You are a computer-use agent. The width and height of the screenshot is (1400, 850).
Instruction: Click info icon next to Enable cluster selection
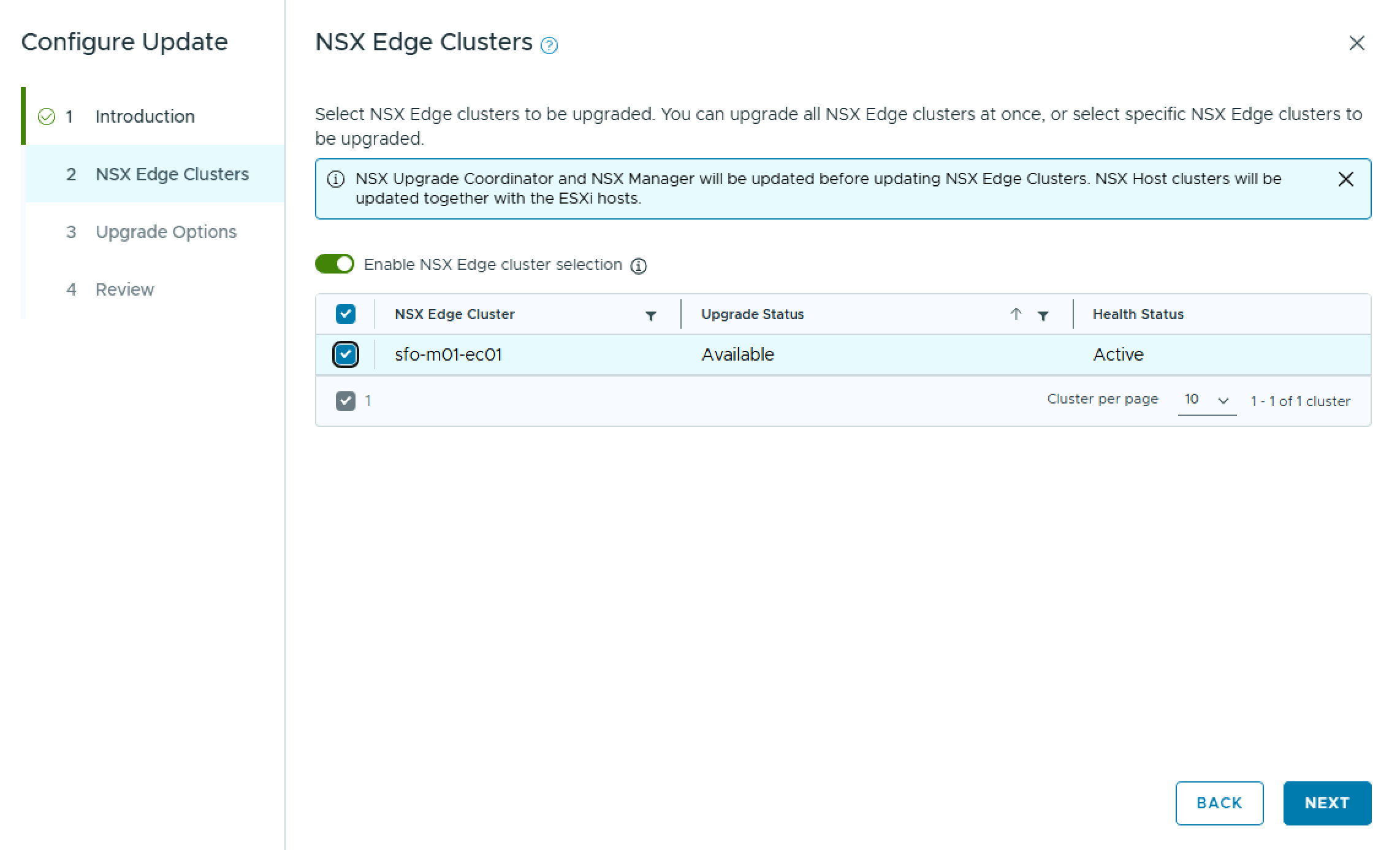pyautogui.click(x=638, y=266)
